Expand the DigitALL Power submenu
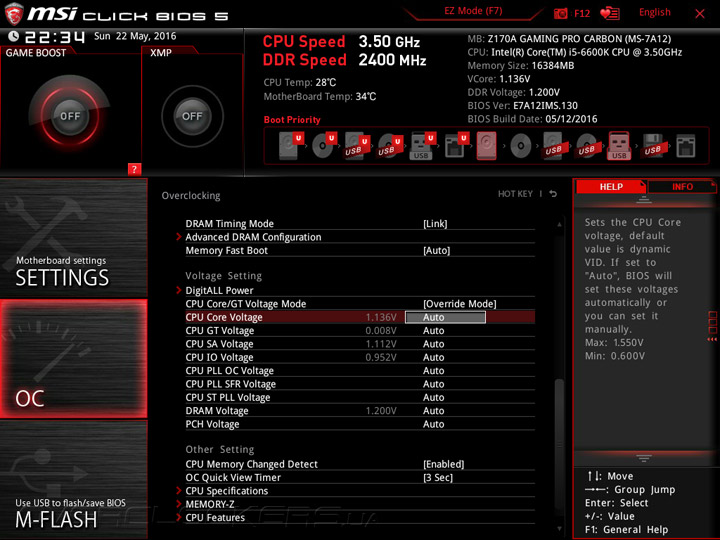 coord(219,290)
